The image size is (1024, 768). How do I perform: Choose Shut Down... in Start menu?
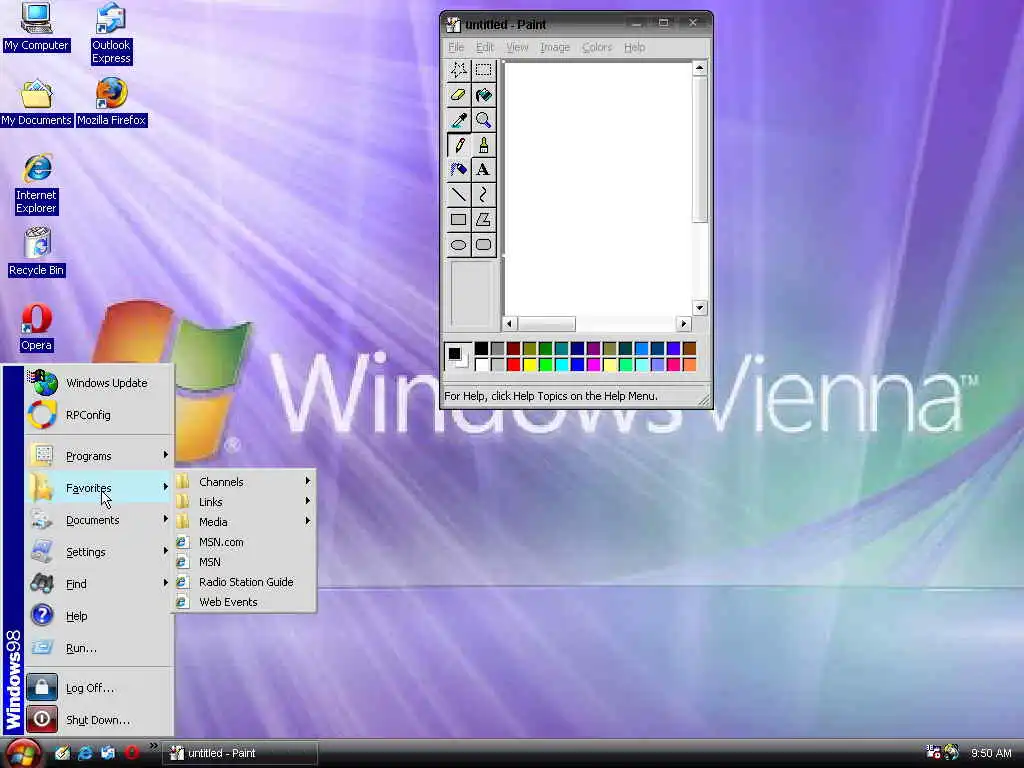tap(99, 720)
